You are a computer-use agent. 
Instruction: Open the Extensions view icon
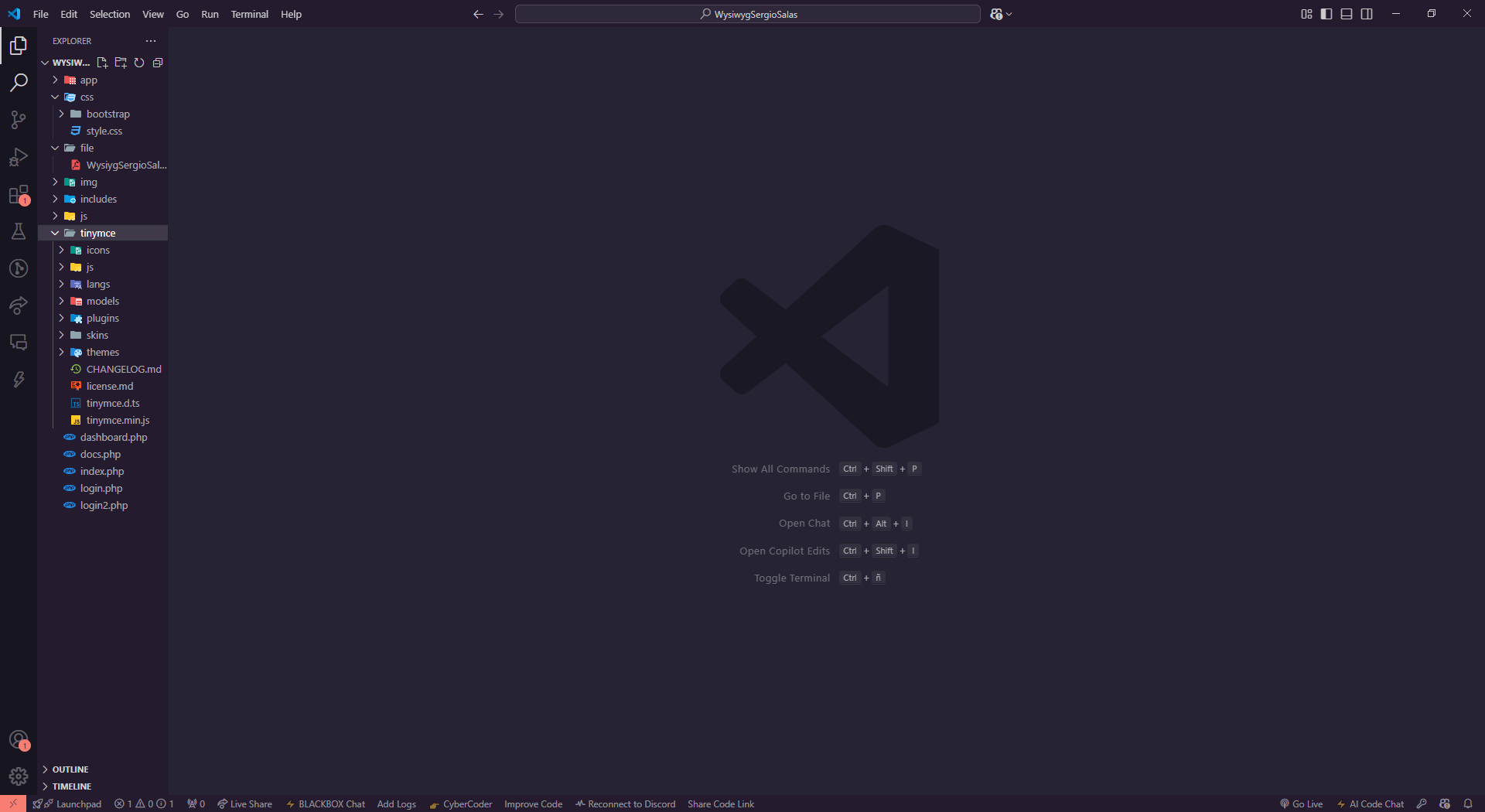[19, 194]
